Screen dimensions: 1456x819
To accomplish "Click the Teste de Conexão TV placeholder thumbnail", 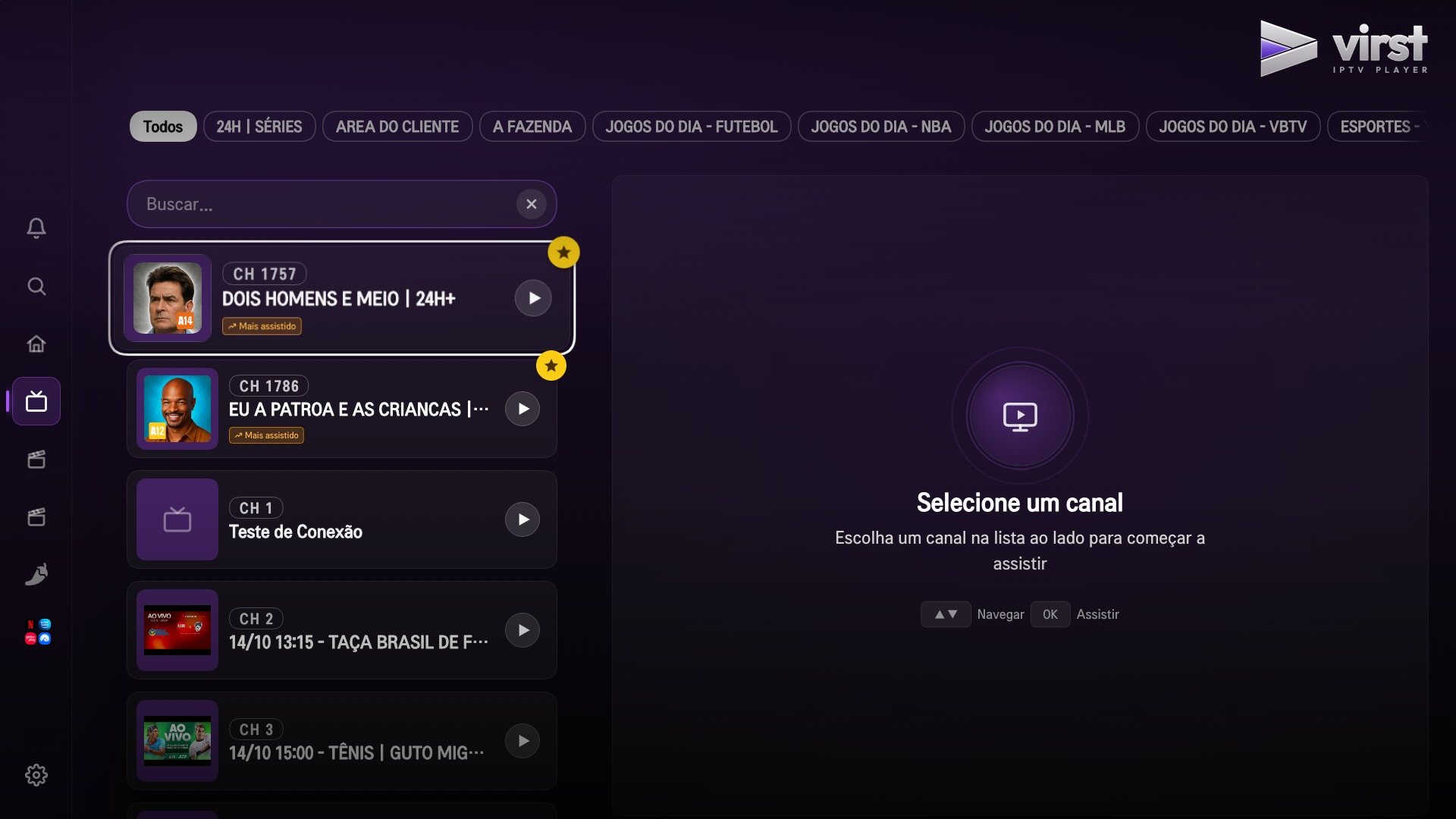I will [177, 519].
